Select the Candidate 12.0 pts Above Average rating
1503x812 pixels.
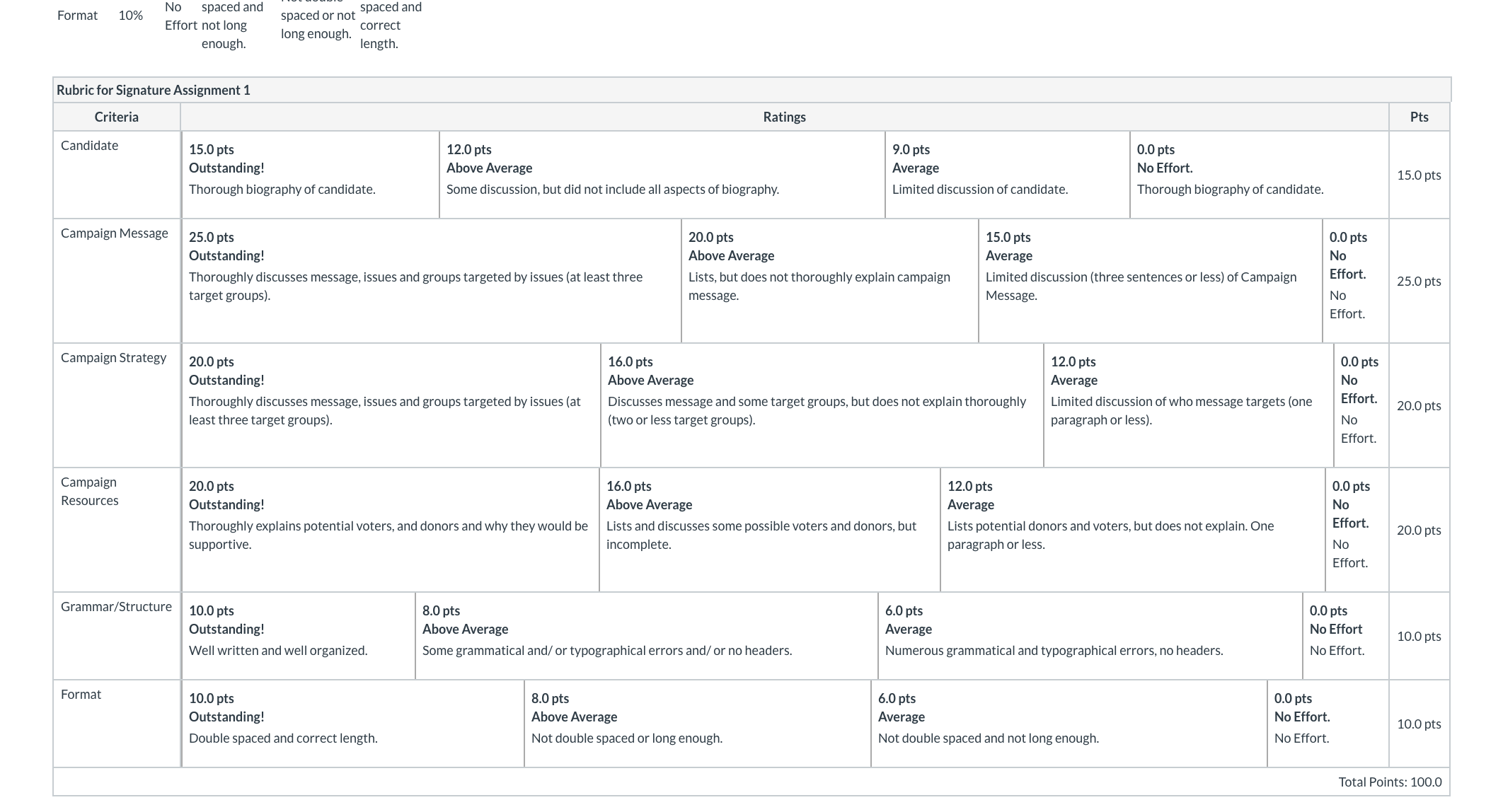662,175
